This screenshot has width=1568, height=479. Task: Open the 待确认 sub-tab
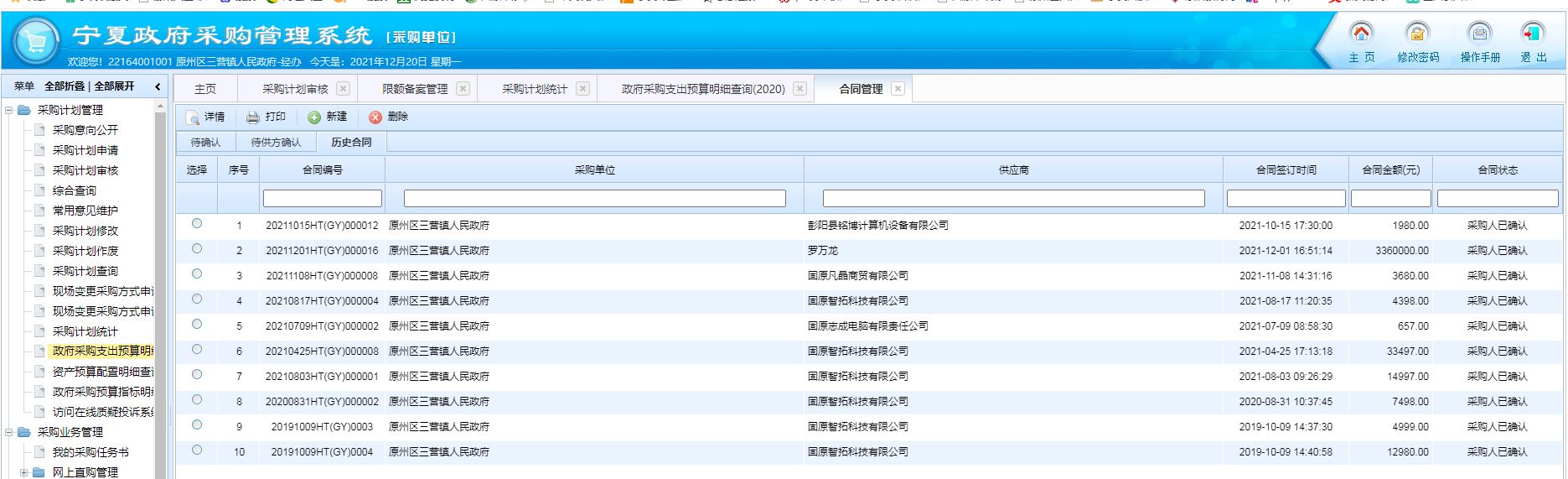pos(206,143)
